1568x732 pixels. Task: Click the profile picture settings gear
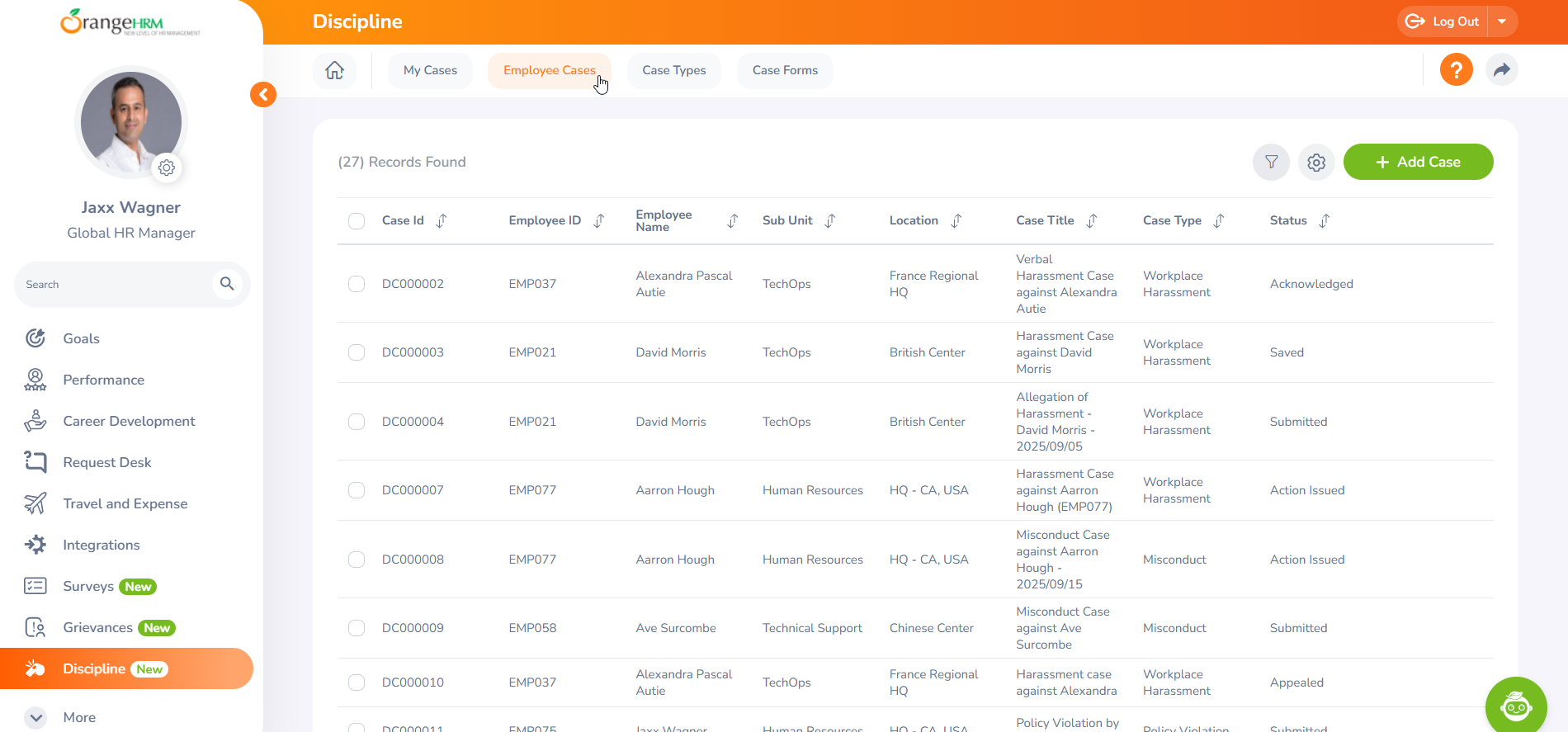point(167,168)
